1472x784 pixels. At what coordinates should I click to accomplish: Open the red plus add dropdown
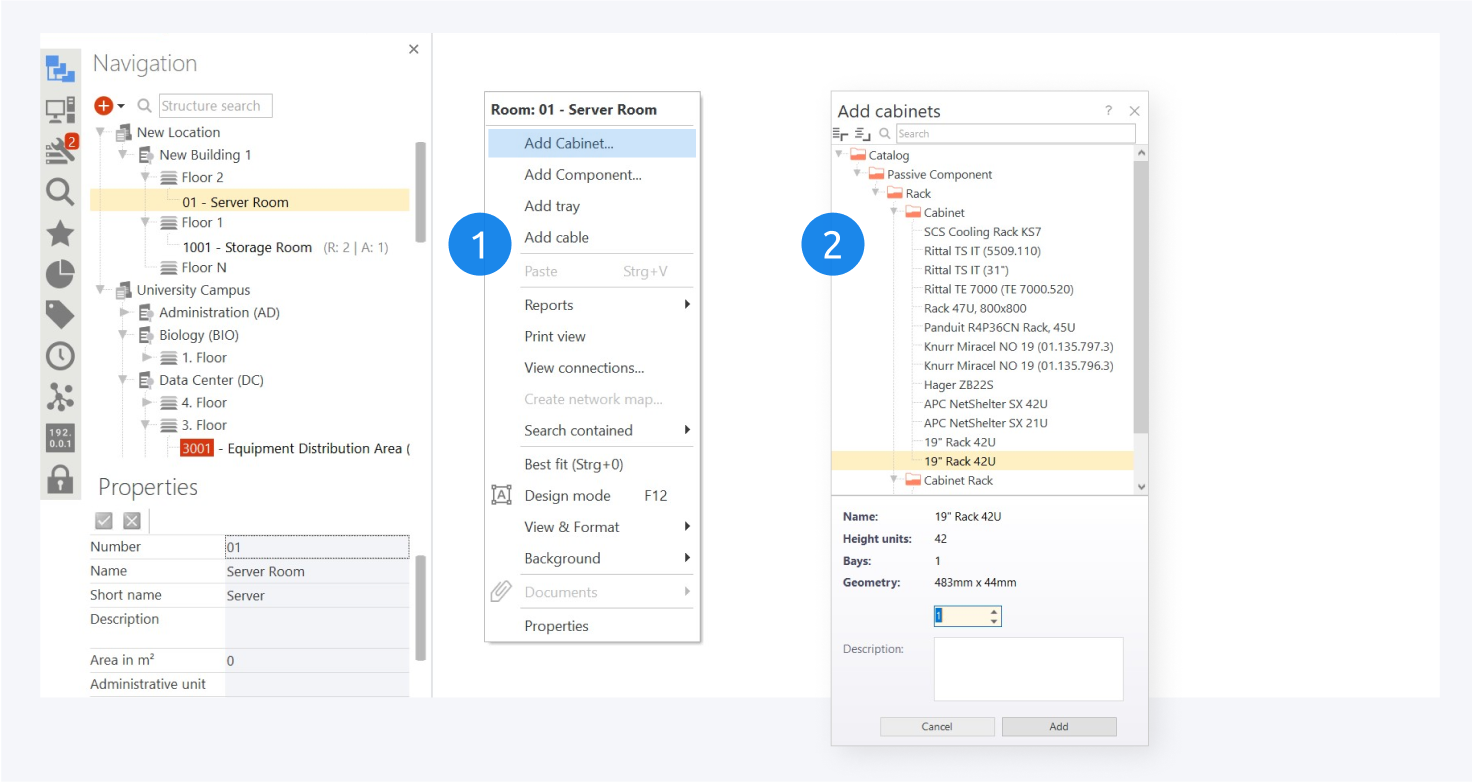[x=108, y=106]
